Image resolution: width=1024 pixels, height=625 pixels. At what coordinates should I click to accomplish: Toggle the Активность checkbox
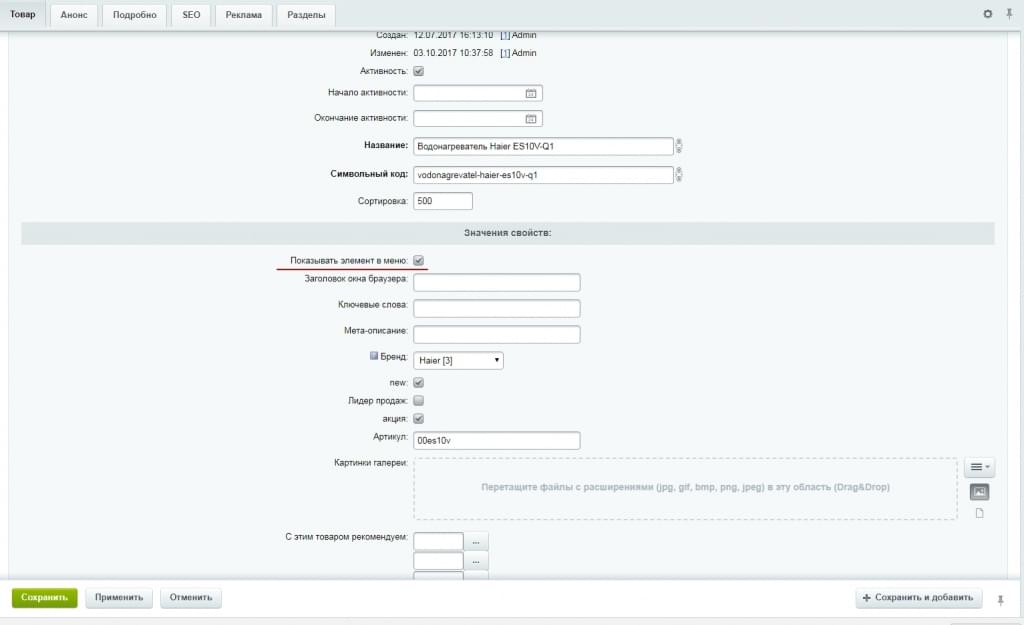coord(419,71)
